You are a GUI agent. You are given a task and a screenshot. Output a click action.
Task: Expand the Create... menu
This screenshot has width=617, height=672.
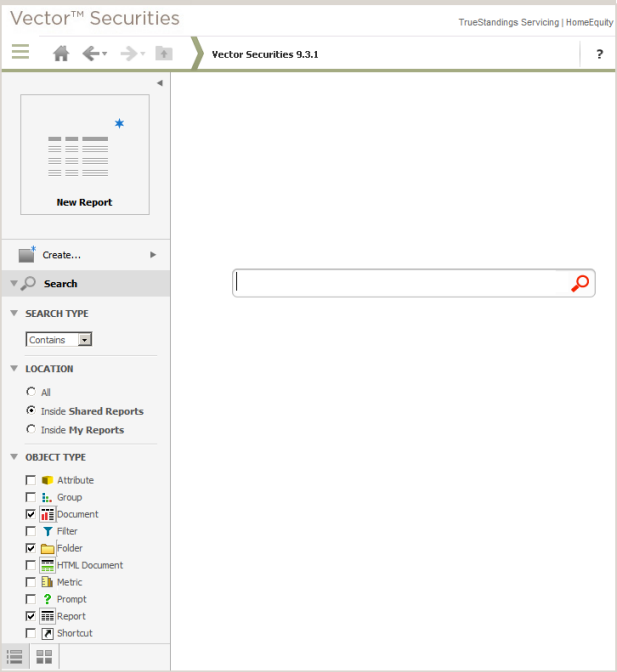tap(86, 255)
